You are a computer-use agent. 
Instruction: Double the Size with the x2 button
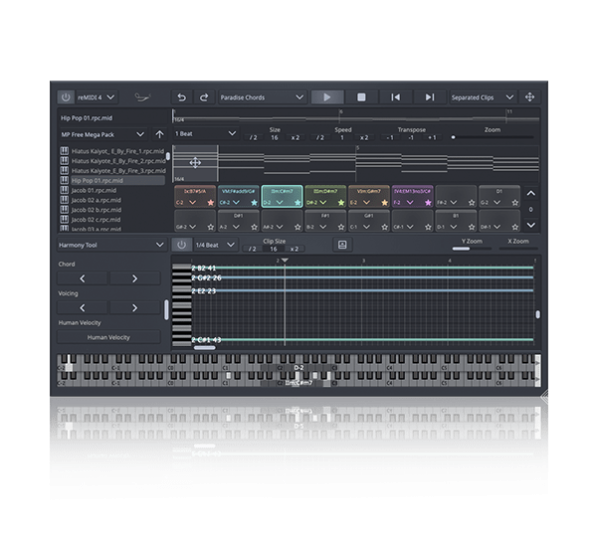(x=295, y=138)
